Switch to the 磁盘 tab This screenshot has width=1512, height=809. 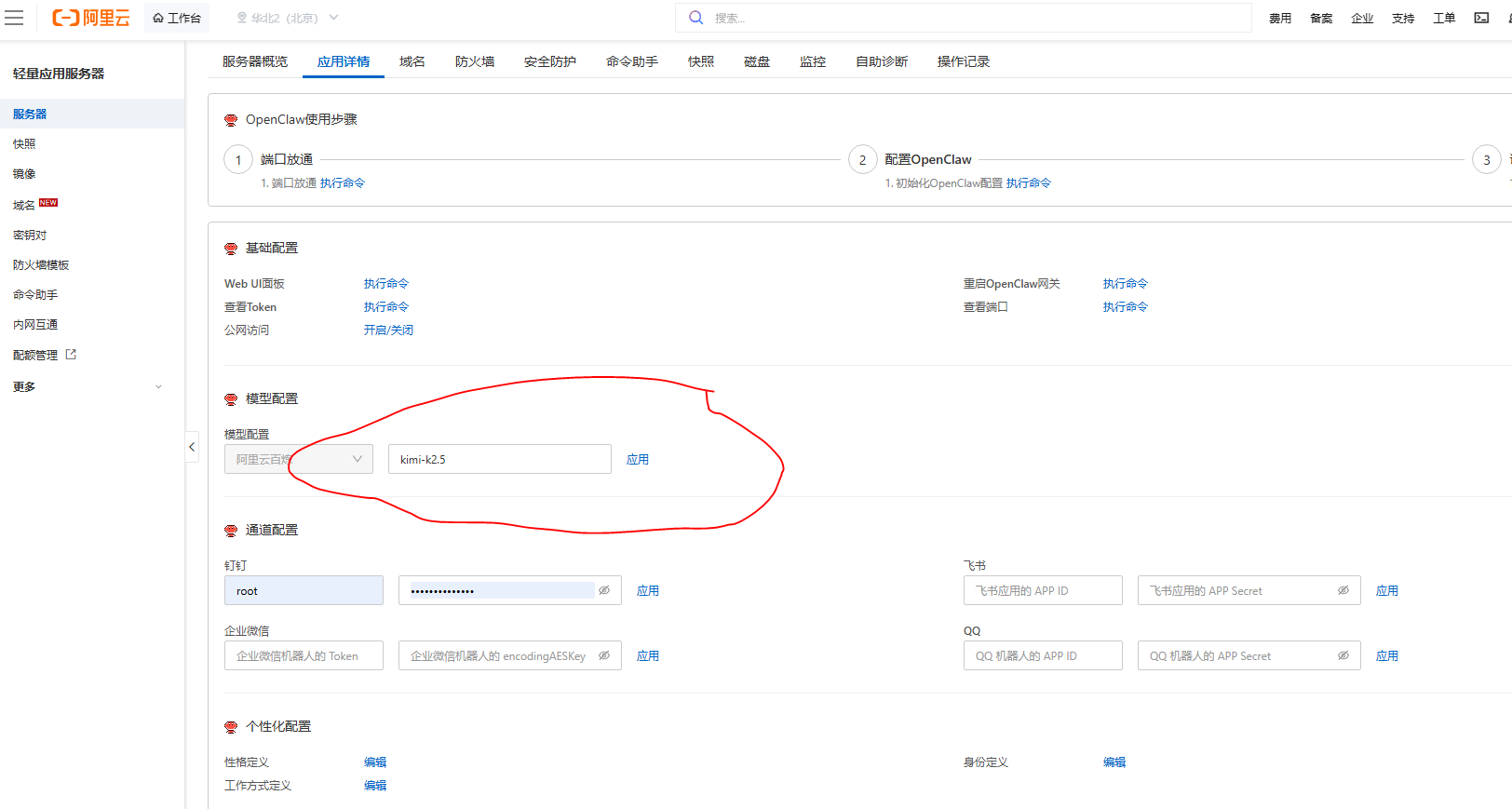click(x=757, y=61)
